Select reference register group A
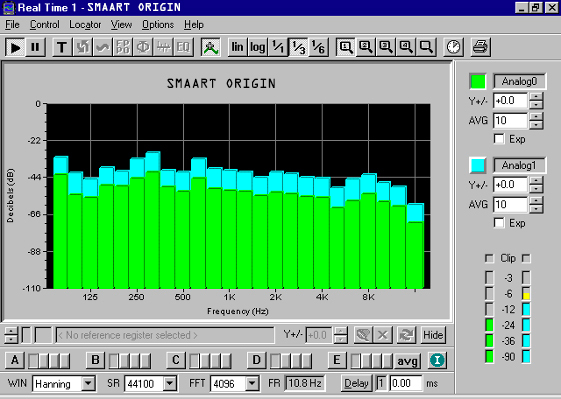This screenshot has width=561, height=399. (15, 360)
